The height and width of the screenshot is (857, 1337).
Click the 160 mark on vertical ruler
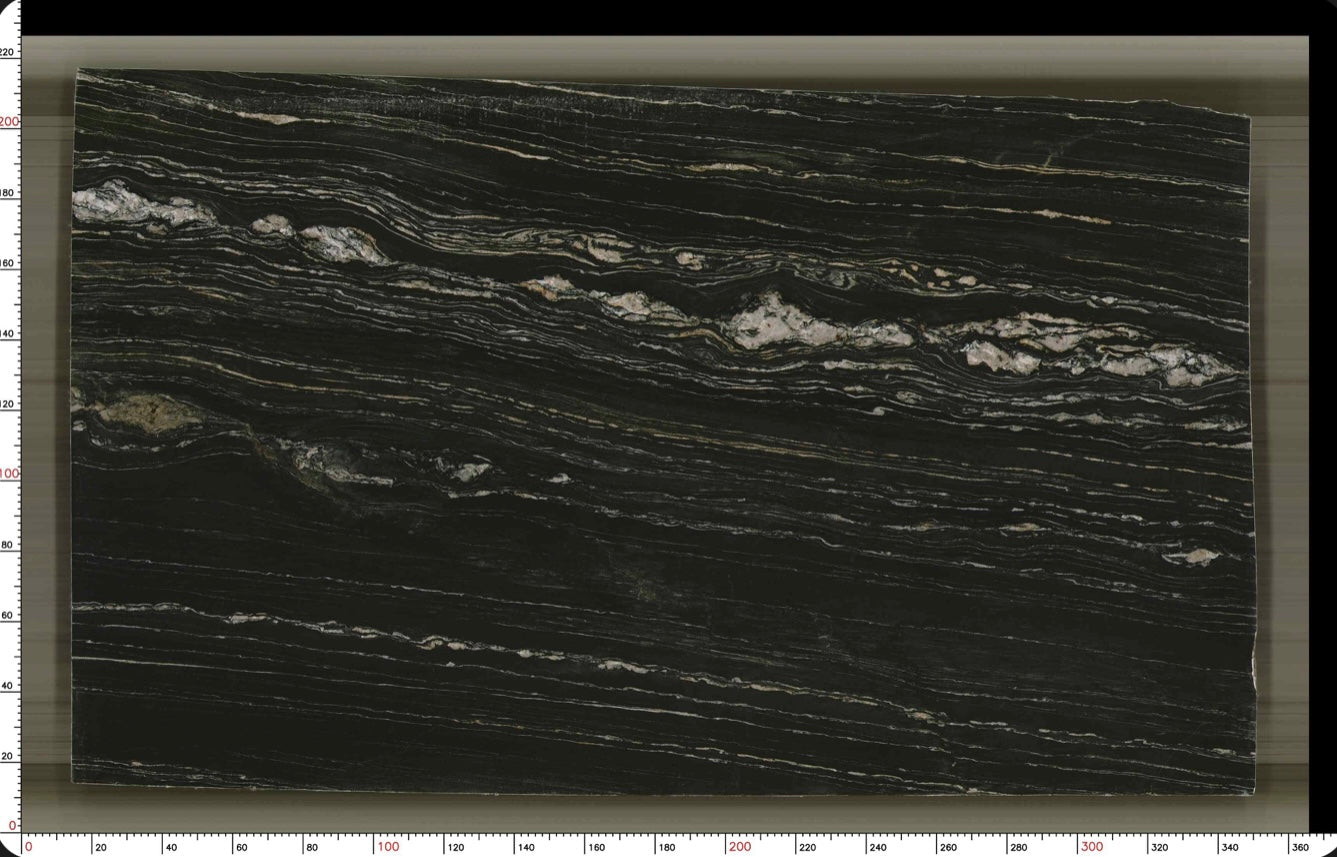coord(8,263)
